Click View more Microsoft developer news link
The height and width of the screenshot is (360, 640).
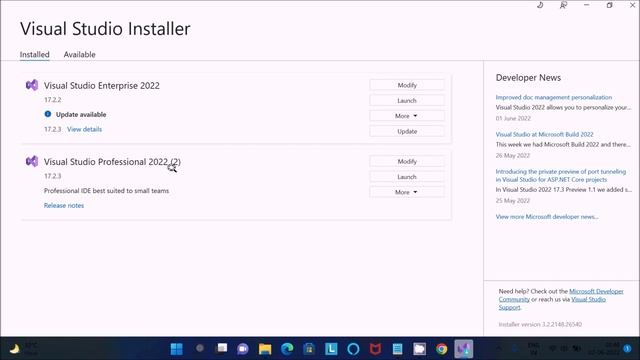(x=547, y=217)
